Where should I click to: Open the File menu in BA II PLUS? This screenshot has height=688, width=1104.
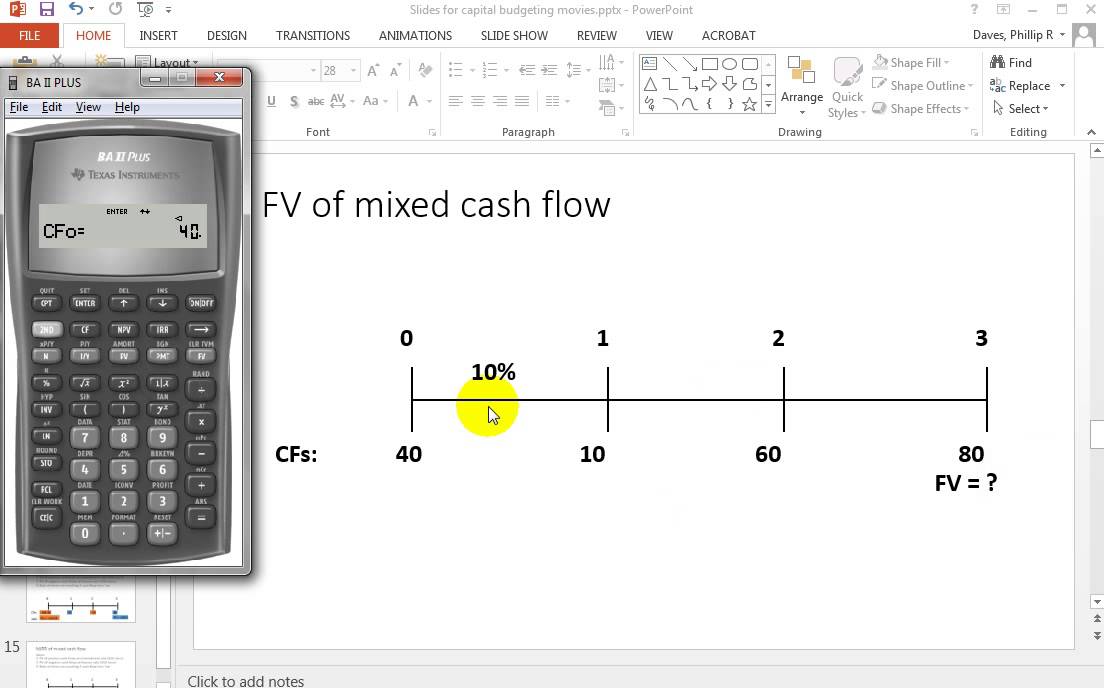19,107
